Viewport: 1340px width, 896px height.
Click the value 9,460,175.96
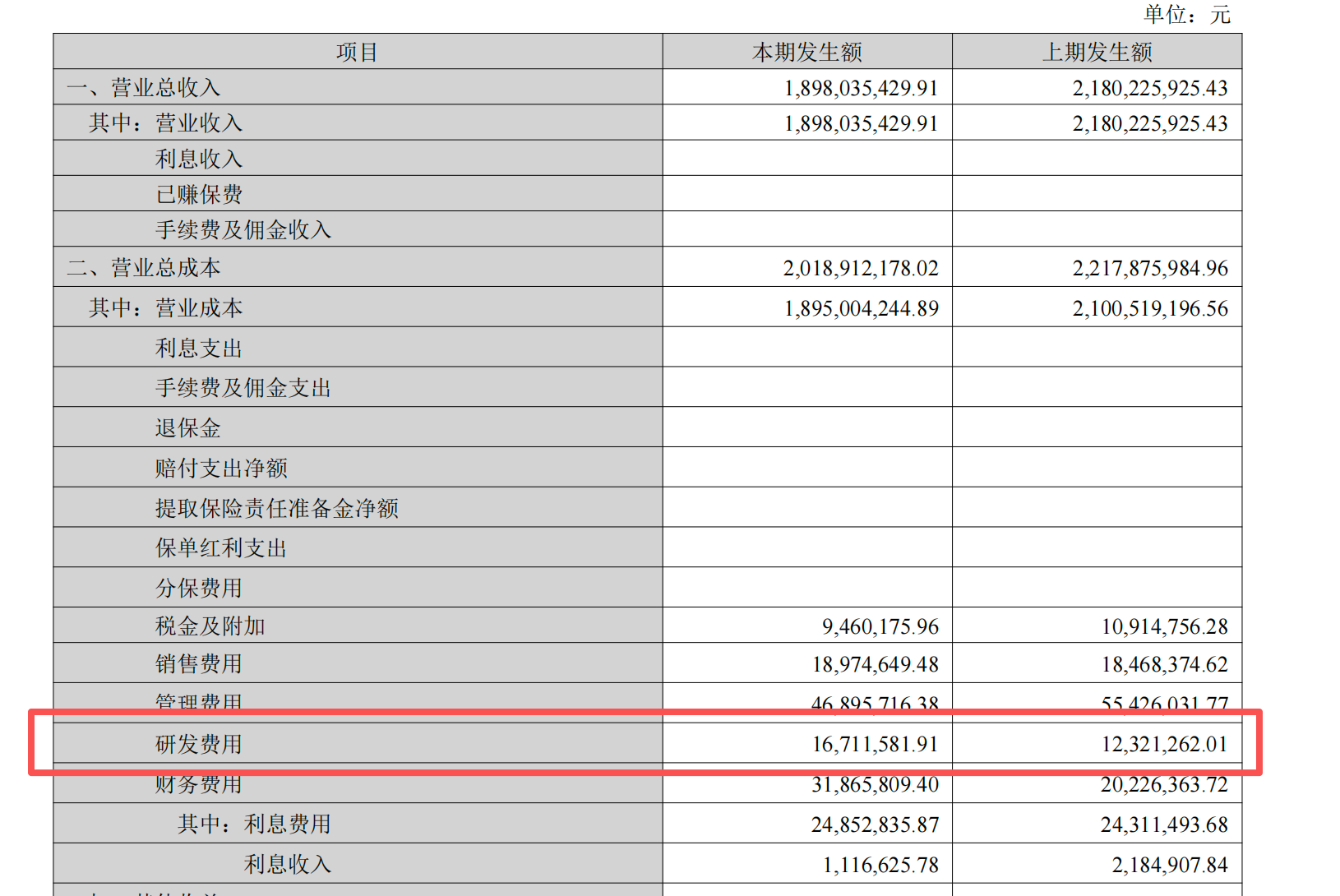[x=880, y=626]
